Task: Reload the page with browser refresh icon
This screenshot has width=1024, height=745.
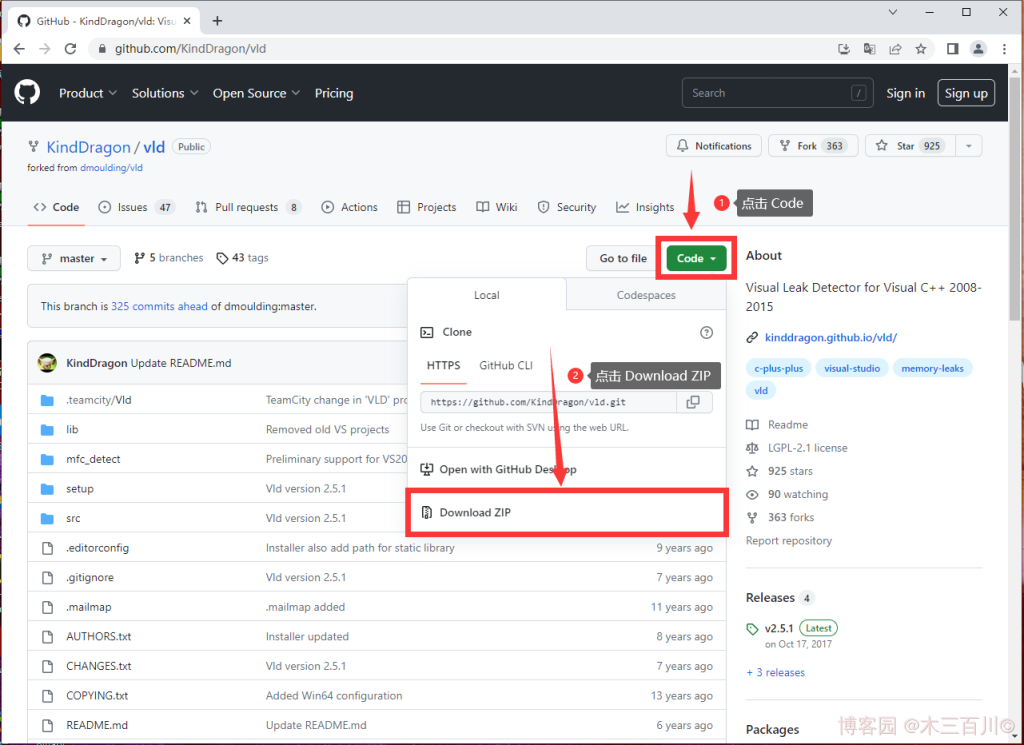Action: [71, 48]
